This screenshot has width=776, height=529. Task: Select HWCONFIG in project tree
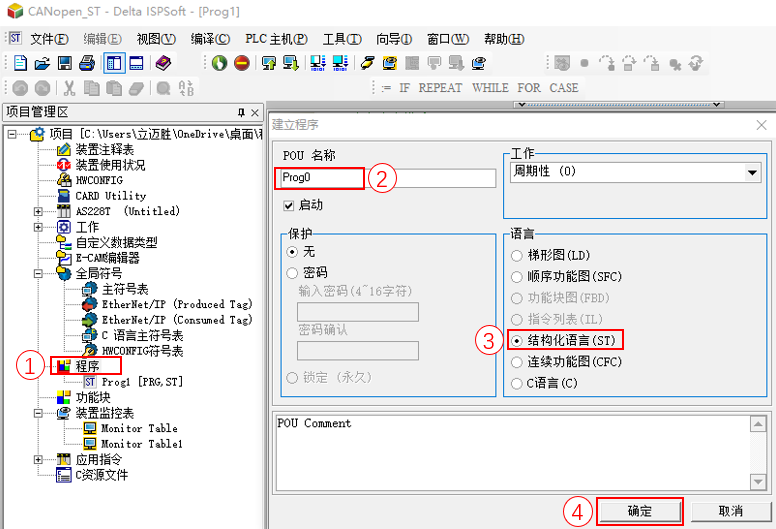(99, 180)
